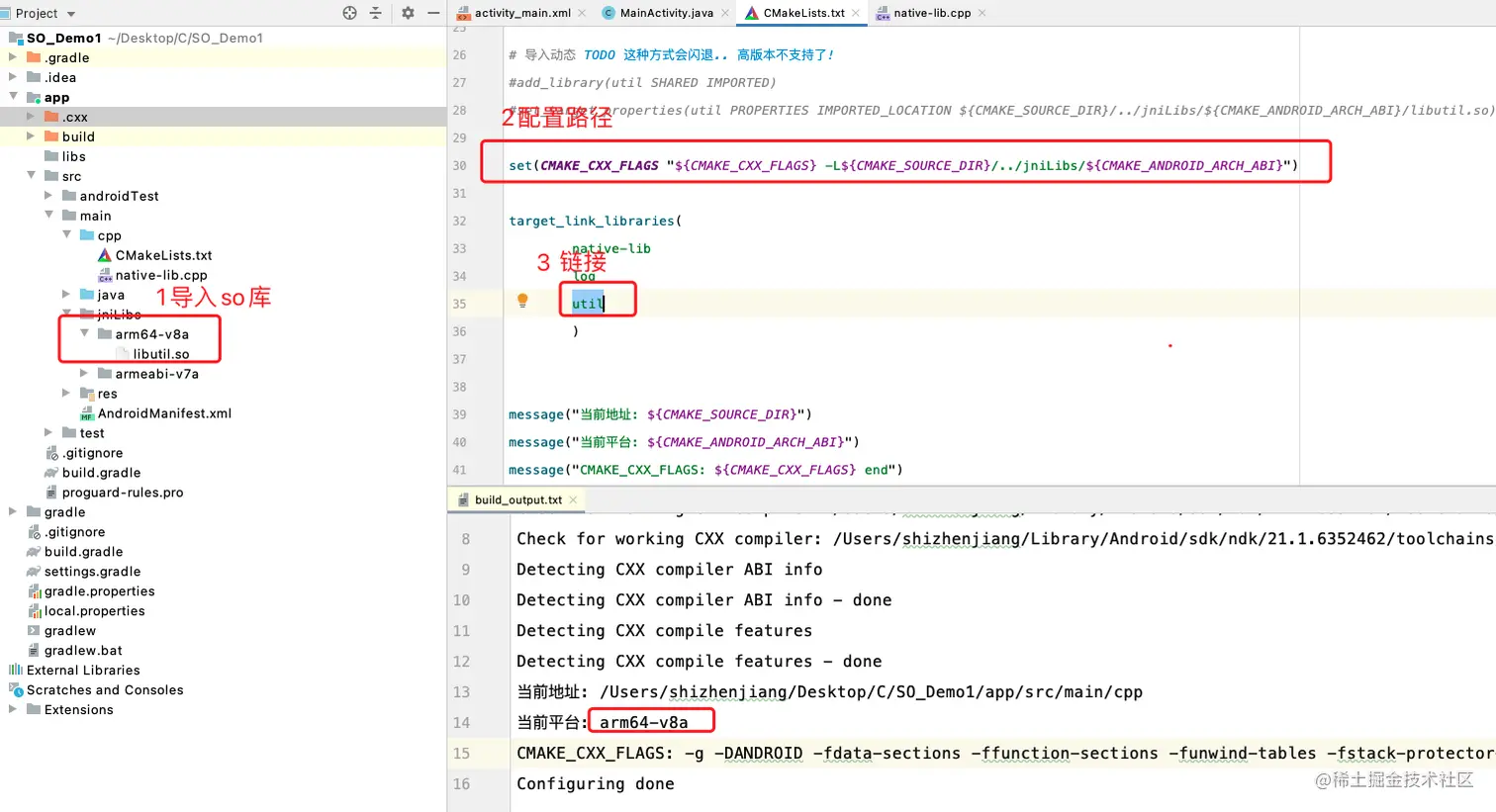Collapse the app module folder
The height and width of the screenshot is (812, 1496).
coord(13,97)
